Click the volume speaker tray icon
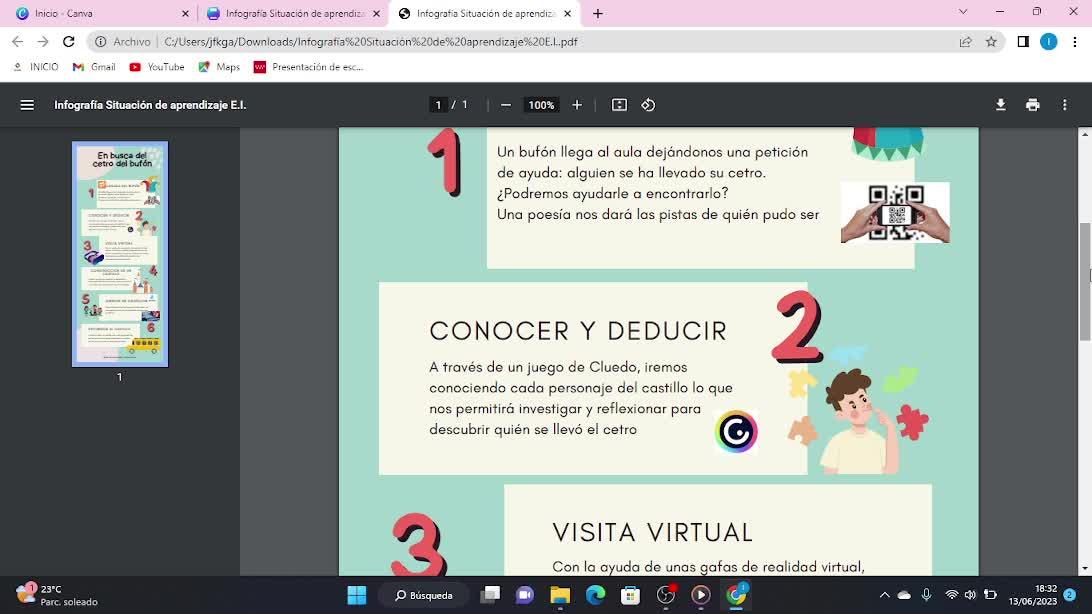Screen dimensions: 1092x614 pyautogui.click(x=970, y=595)
